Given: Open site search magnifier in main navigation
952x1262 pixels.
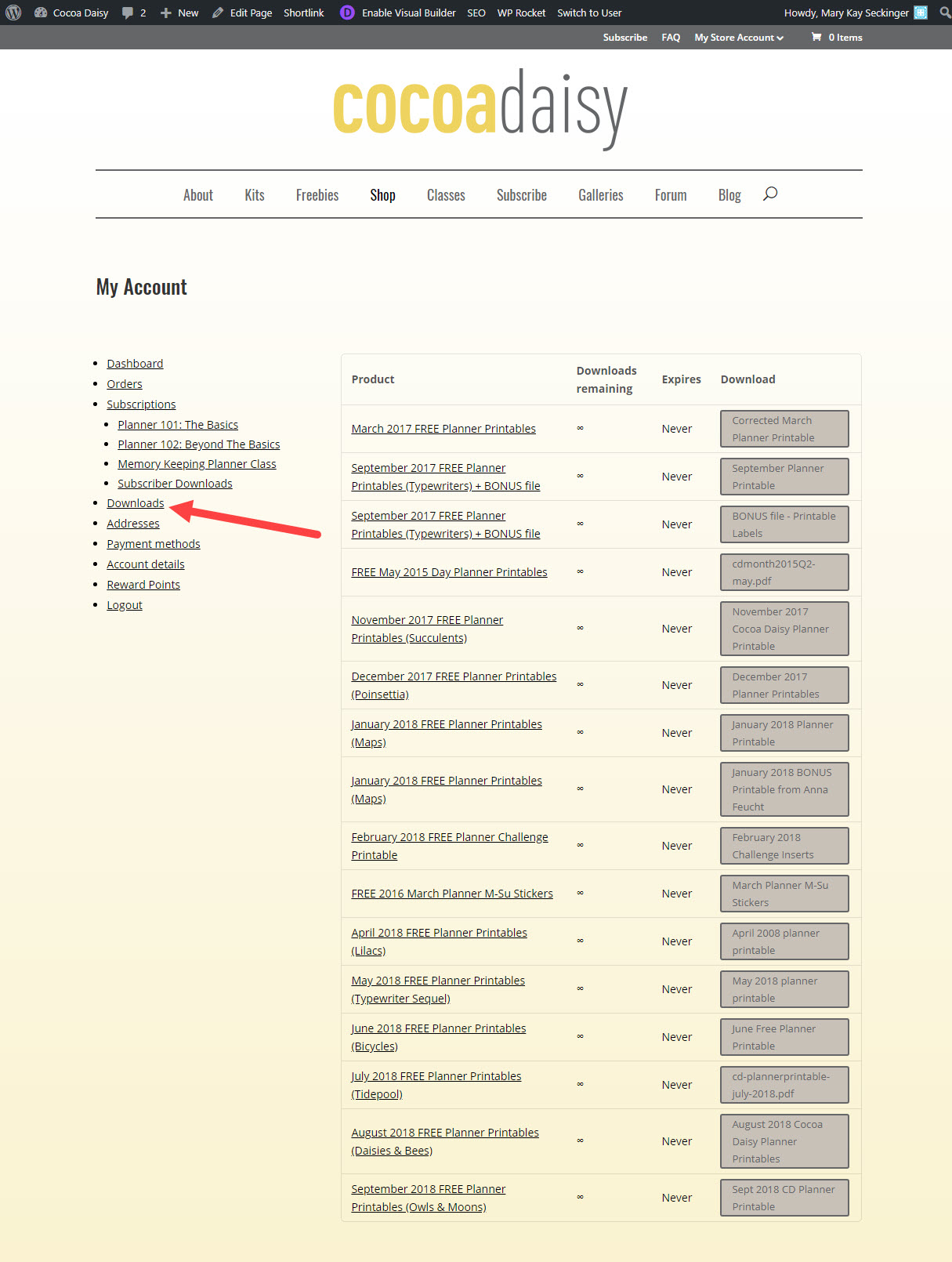Looking at the screenshot, I should [x=770, y=194].
